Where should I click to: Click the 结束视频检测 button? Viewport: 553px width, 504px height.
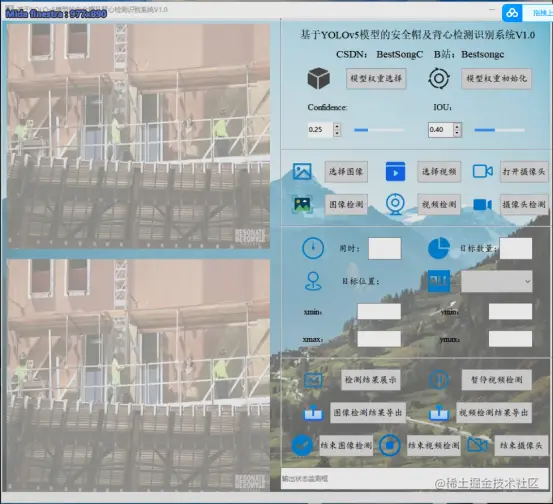(x=433, y=445)
